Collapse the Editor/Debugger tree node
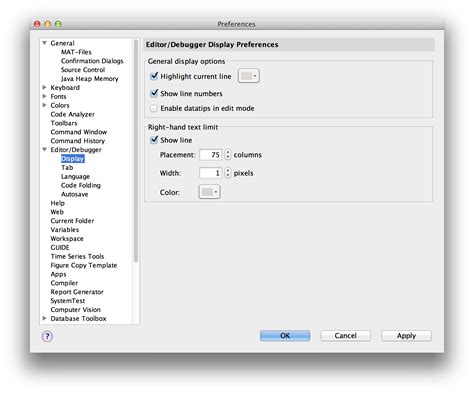Screen dimensions: 474x394 pos(44,150)
